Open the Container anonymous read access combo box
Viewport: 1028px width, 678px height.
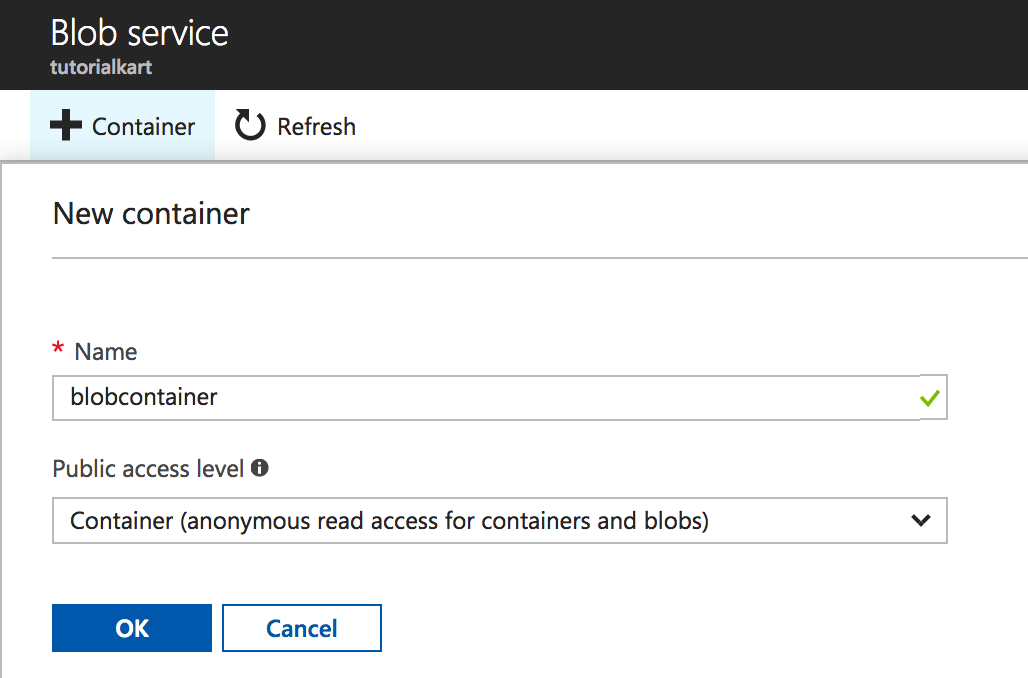500,521
